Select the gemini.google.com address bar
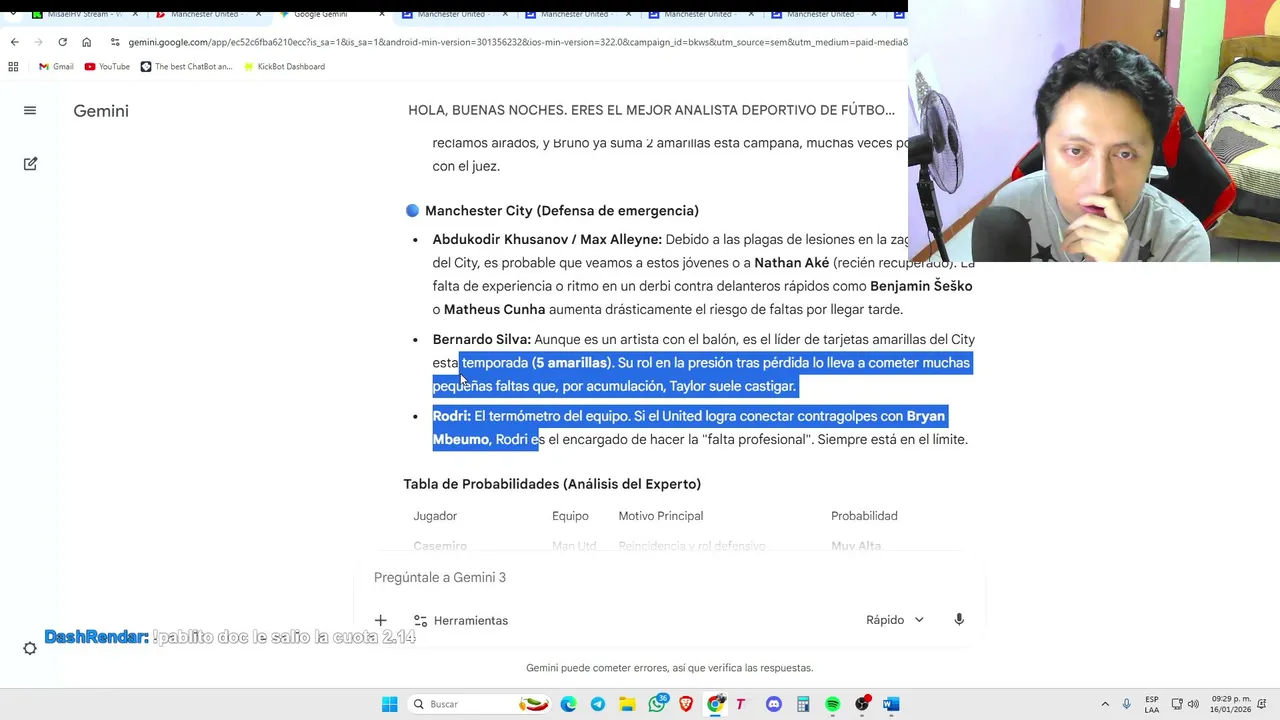Image resolution: width=1280 pixels, height=720 pixels. point(517,42)
